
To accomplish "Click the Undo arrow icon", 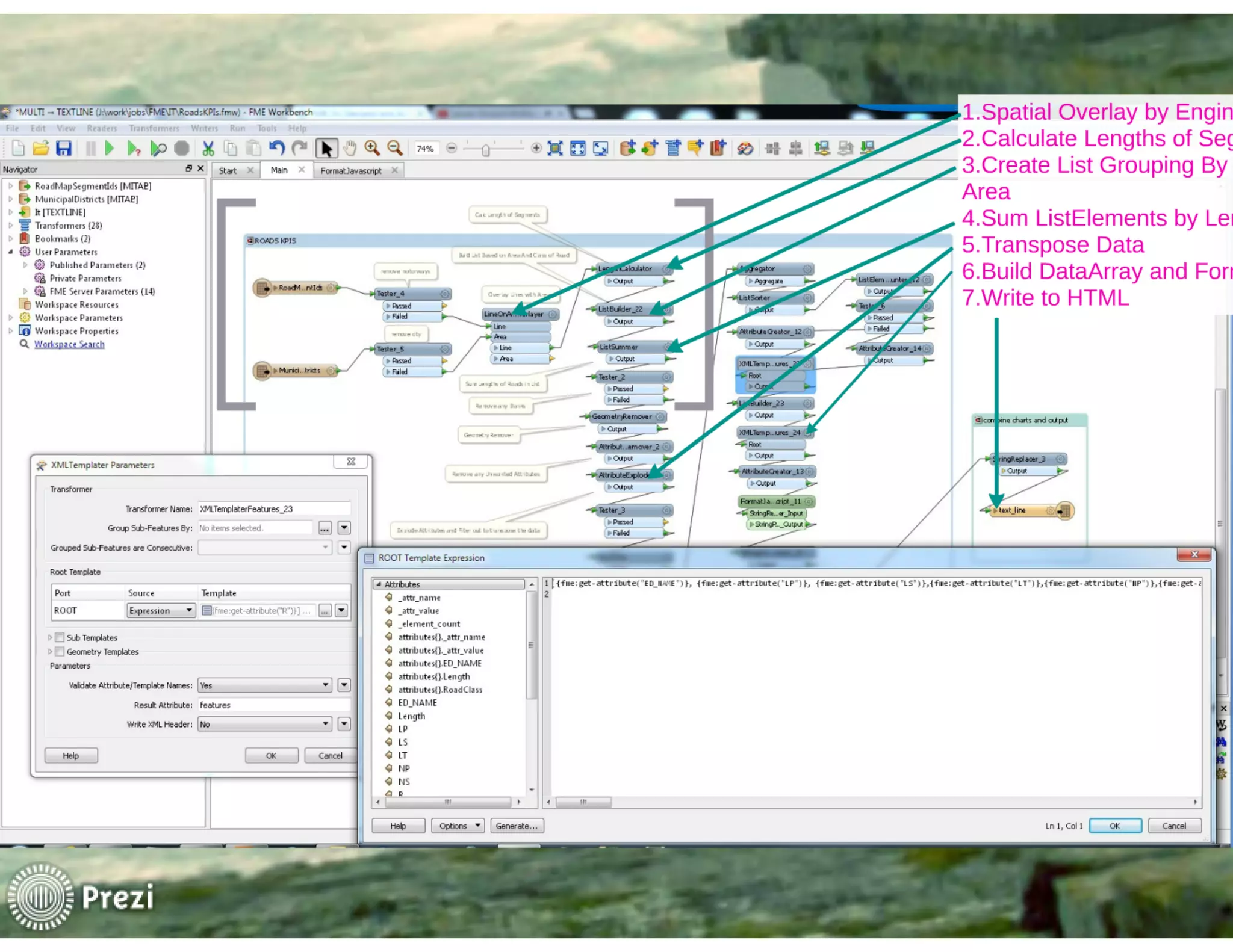I will tap(276, 148).
